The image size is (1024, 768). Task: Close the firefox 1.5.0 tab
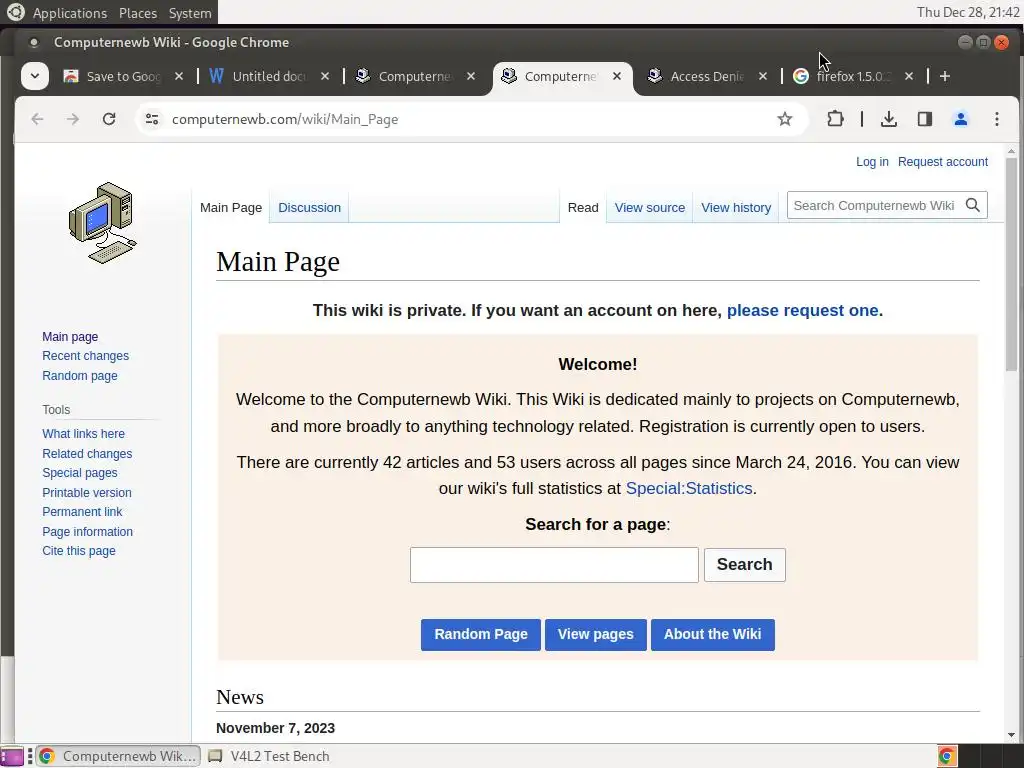(909, 76)
